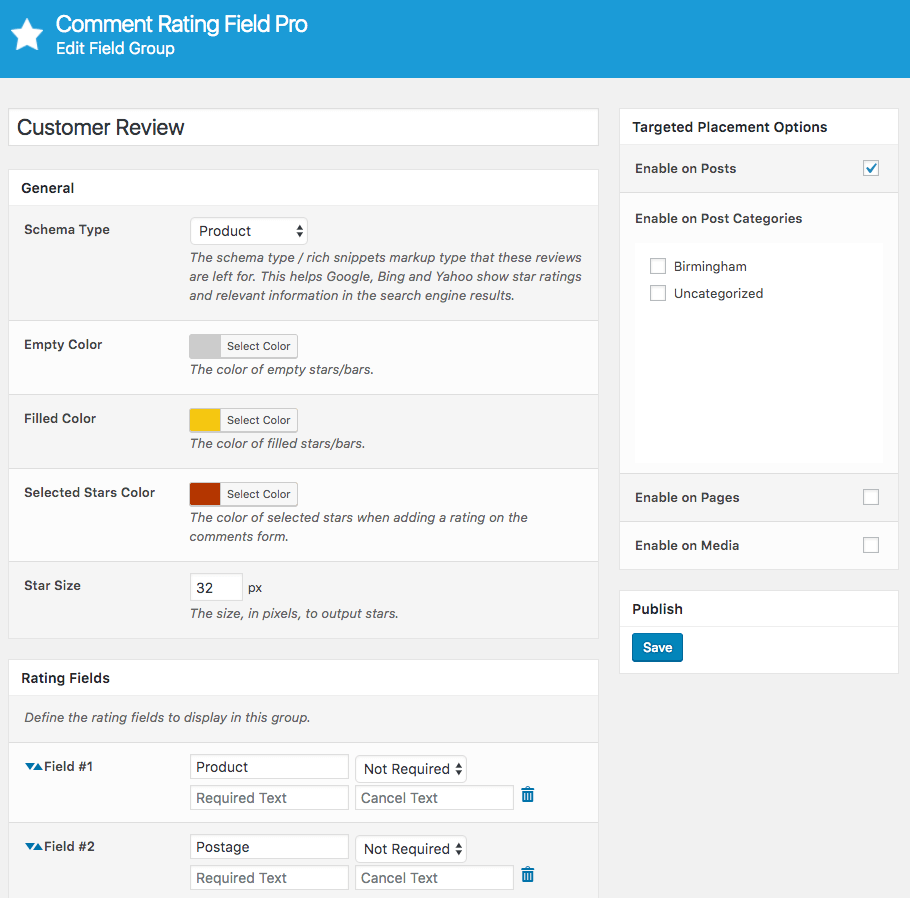Delete Field #1 with the trash icon
This screenshot has height=898, width=910.
coord(528,795)
